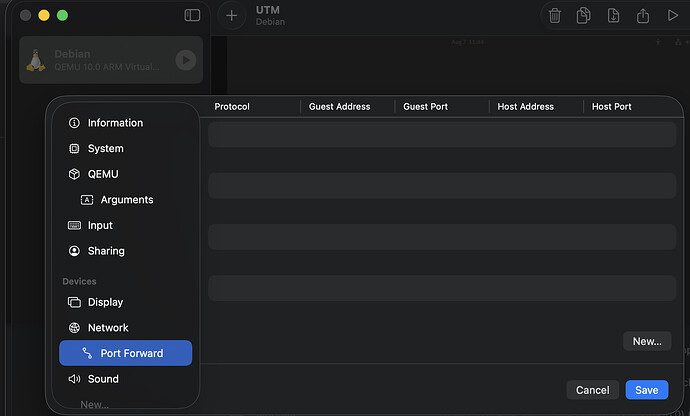
Task: Open the Information settings section
Action: 125,123
